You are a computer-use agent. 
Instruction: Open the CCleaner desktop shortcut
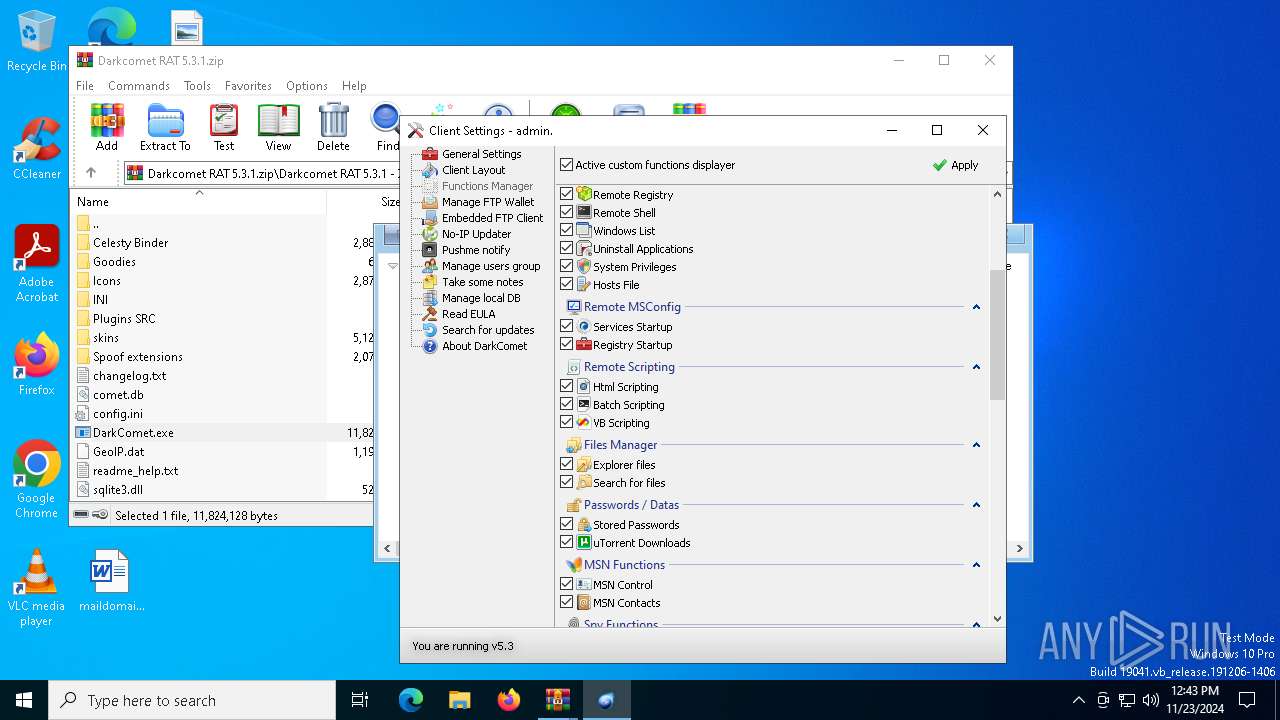click(x=37, y=149)
